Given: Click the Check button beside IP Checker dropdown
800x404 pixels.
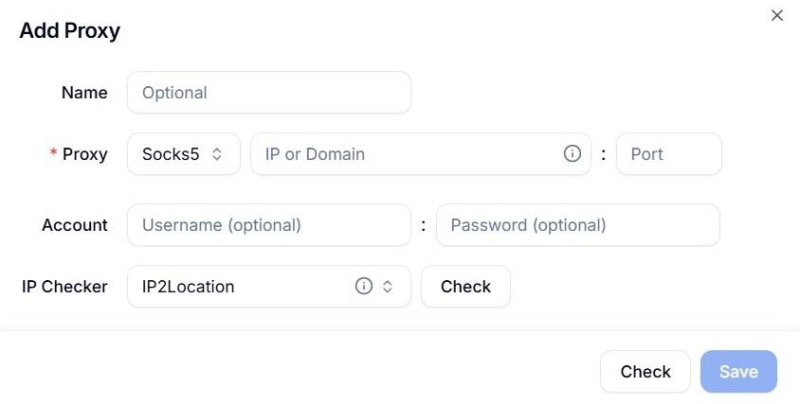Looking at the screenshot, I should pos(465,286).
